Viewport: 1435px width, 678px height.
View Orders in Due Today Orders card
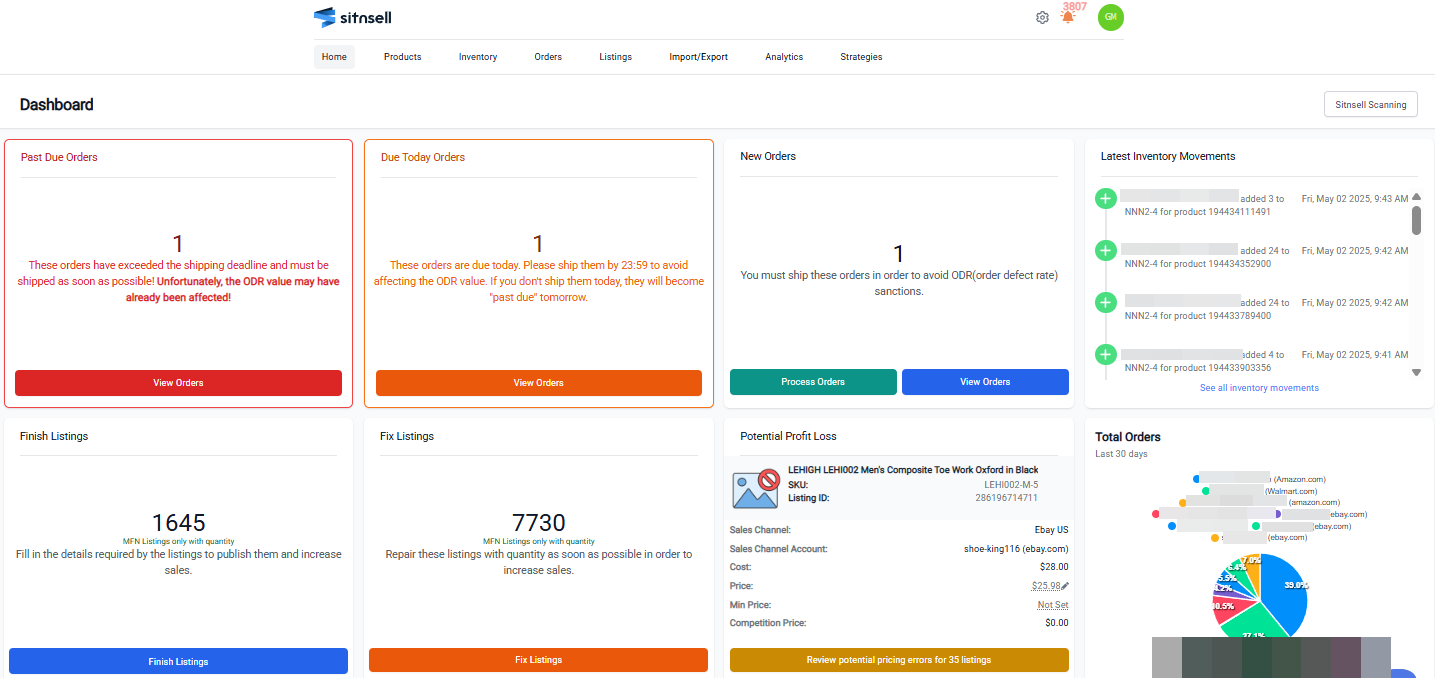click(x=539, y=383)
